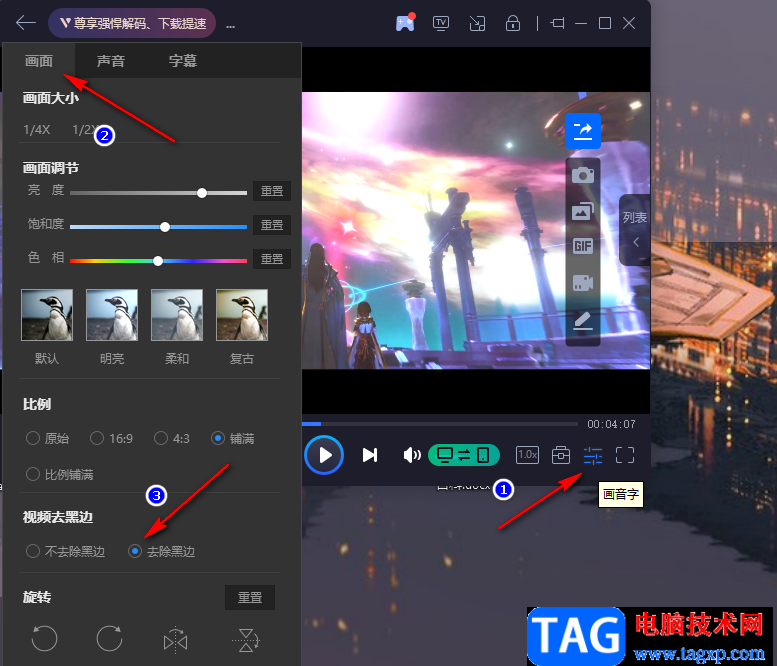Take a screenshot with camera icon
777x666 pixels.
[583, 175]
